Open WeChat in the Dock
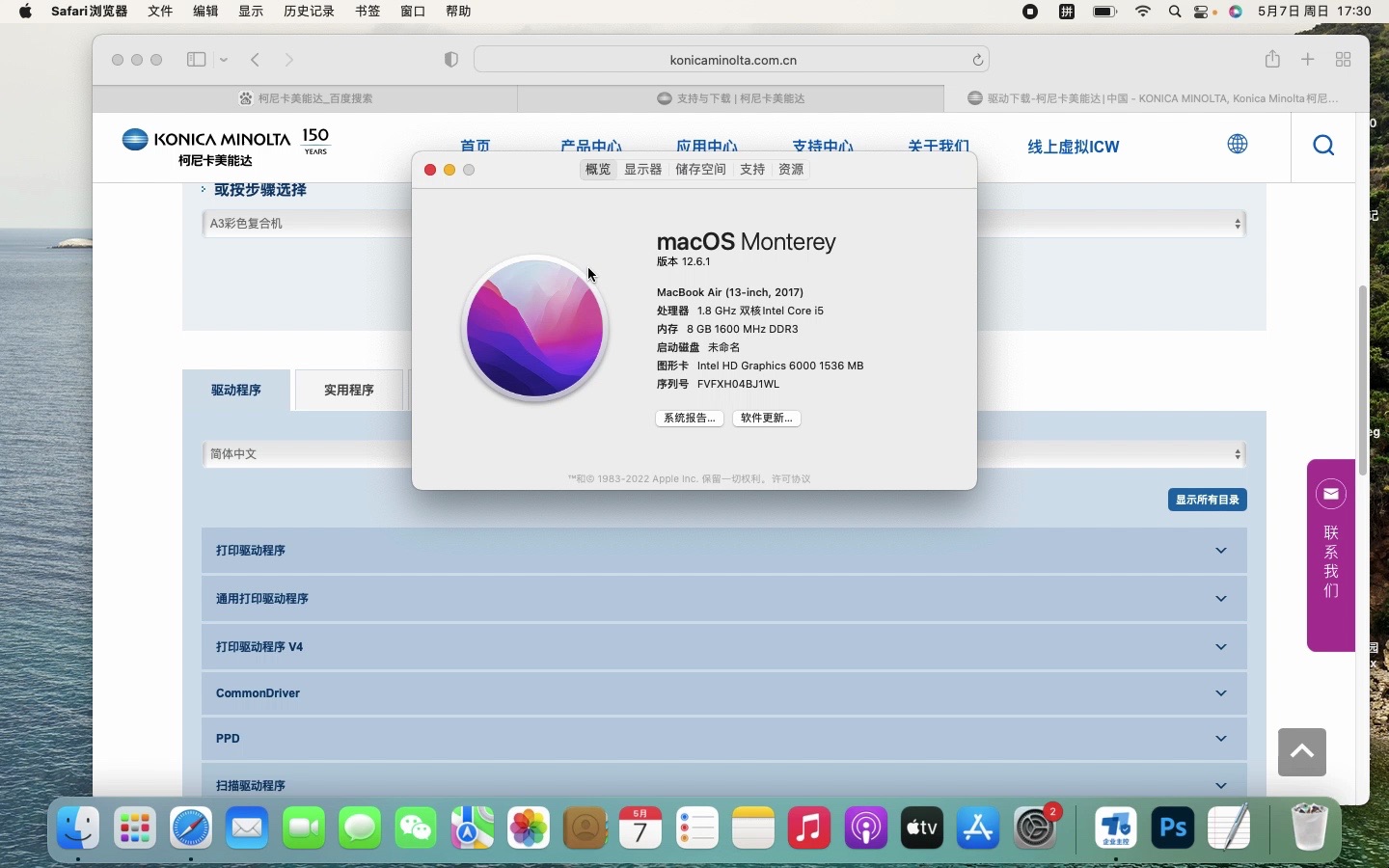 coord(416,827)
